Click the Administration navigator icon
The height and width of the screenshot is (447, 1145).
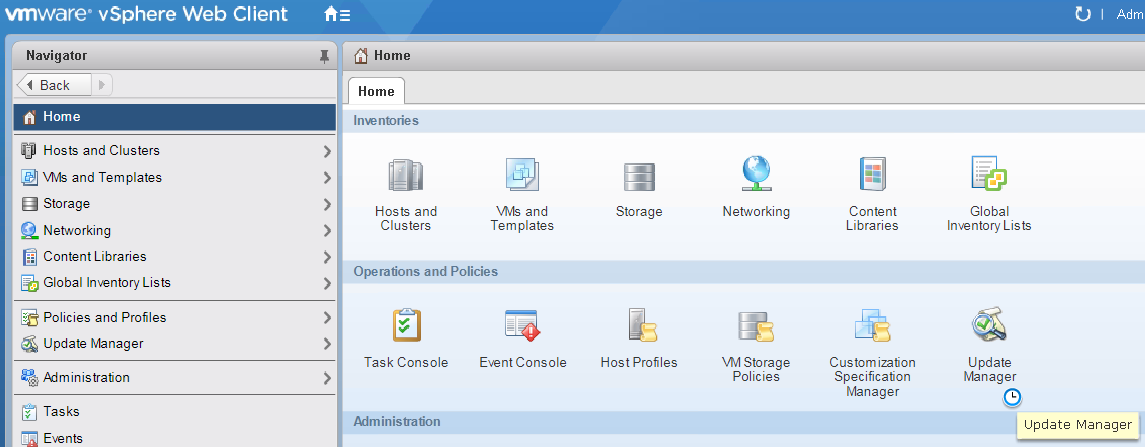(29, 378)
